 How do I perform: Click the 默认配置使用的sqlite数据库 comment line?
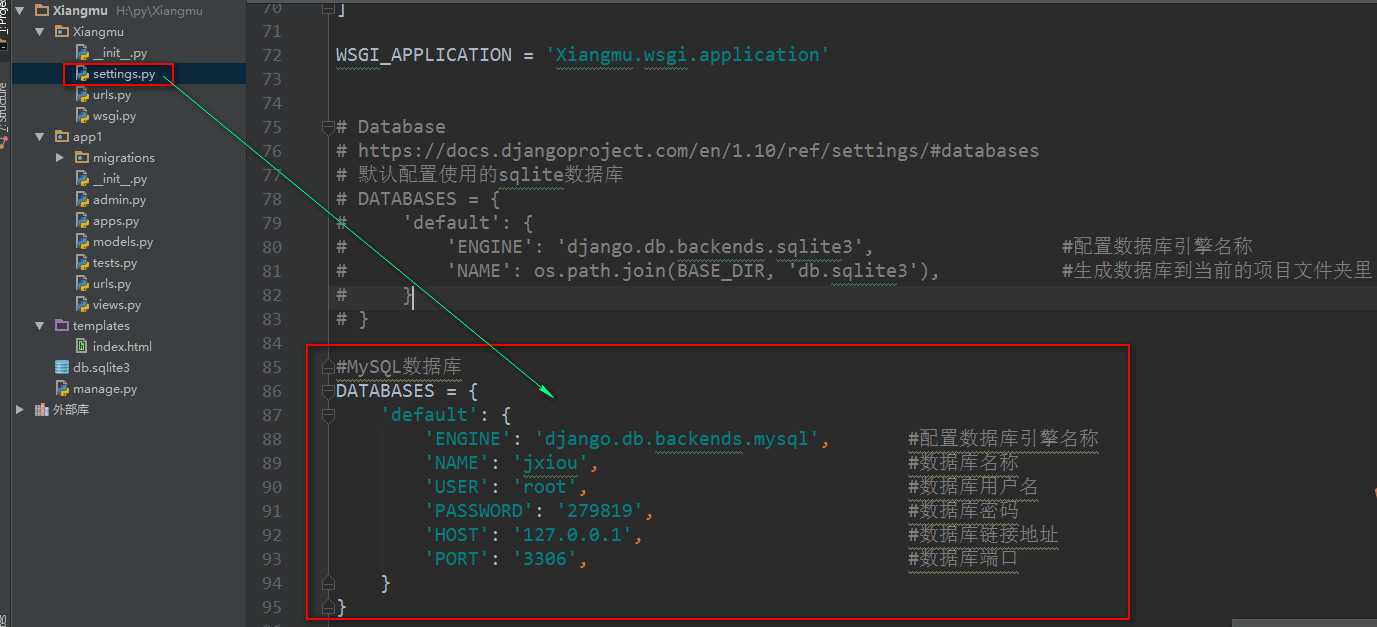(x=480, y=175)
